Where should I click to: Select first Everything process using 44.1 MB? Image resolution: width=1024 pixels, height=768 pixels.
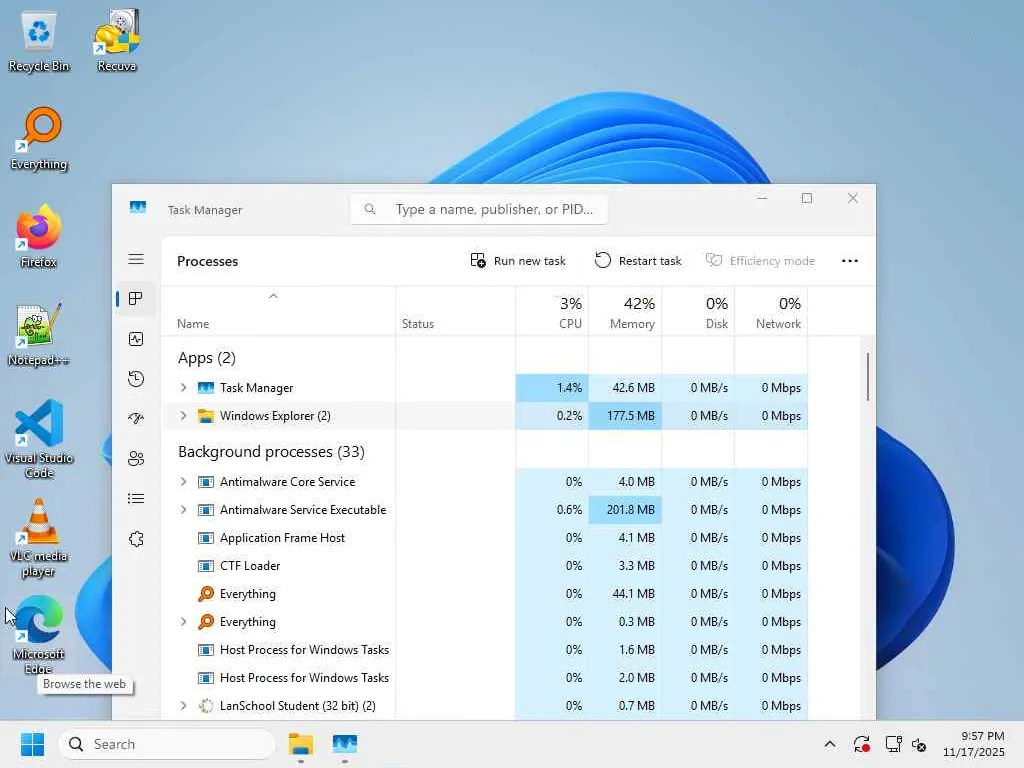coord(485,594)
